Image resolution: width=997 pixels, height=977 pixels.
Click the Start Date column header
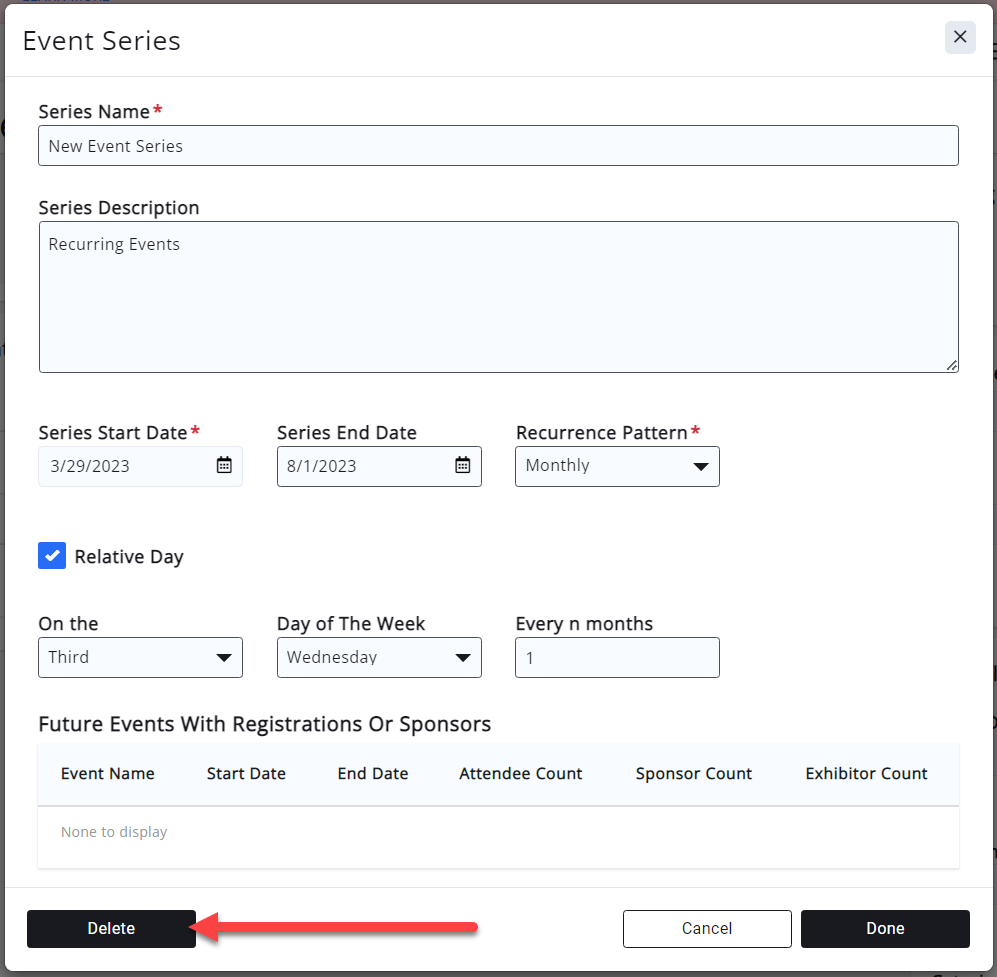pyautogui.click(x=246, y=773)
